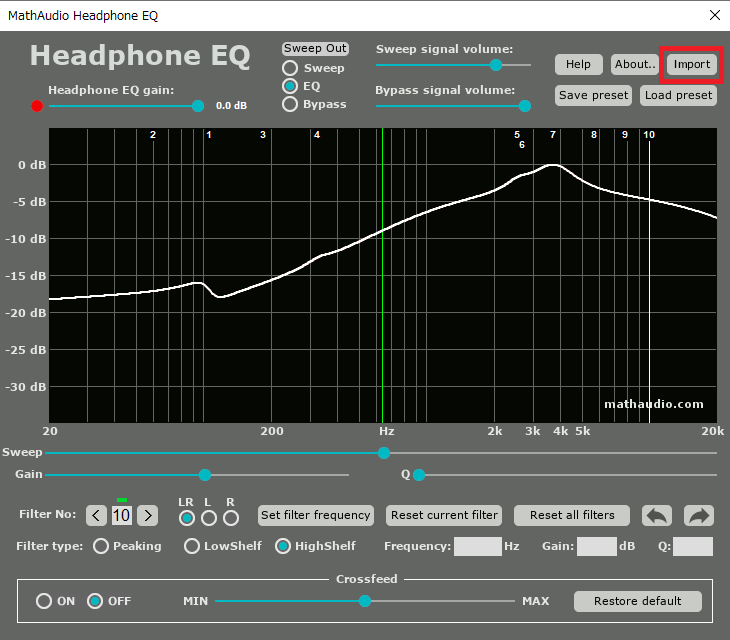Click the filter Gain slider handle

pyautogui.click(x=205, y=475)
